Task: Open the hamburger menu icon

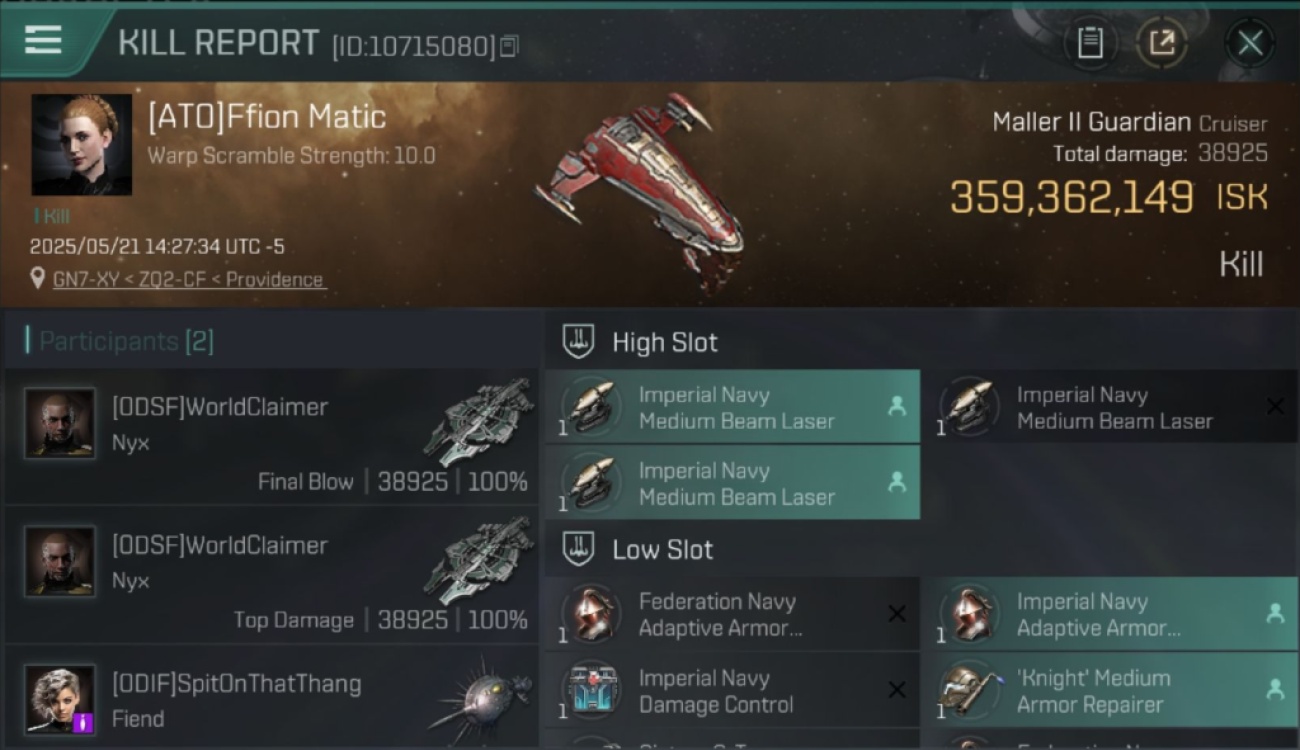Action: tap(43, 40)
